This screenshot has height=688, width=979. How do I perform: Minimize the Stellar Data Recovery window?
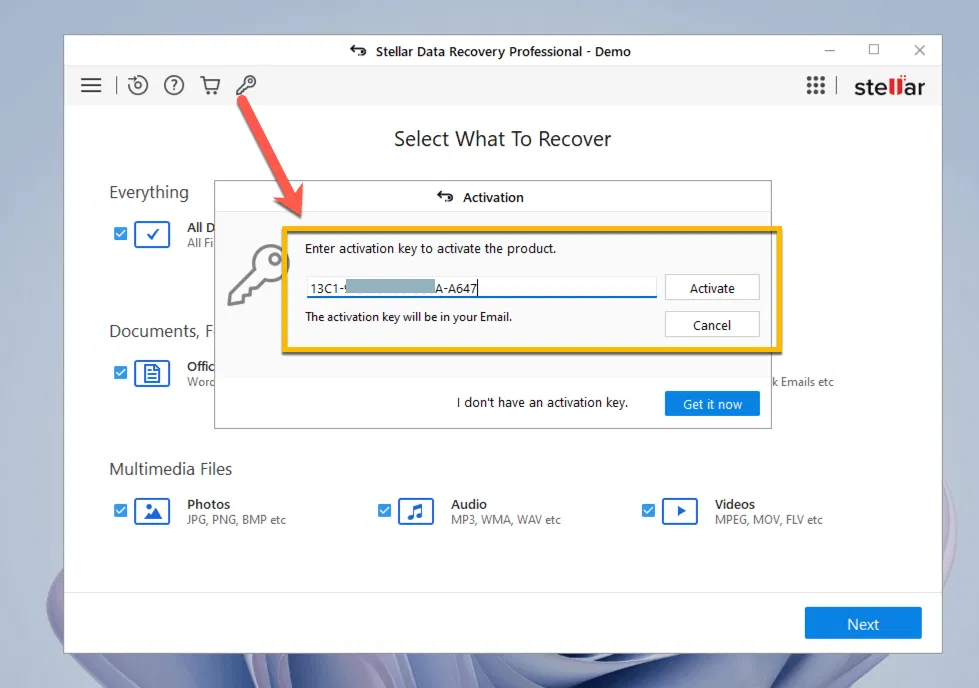pyautogui.click(x=830, y=51)
